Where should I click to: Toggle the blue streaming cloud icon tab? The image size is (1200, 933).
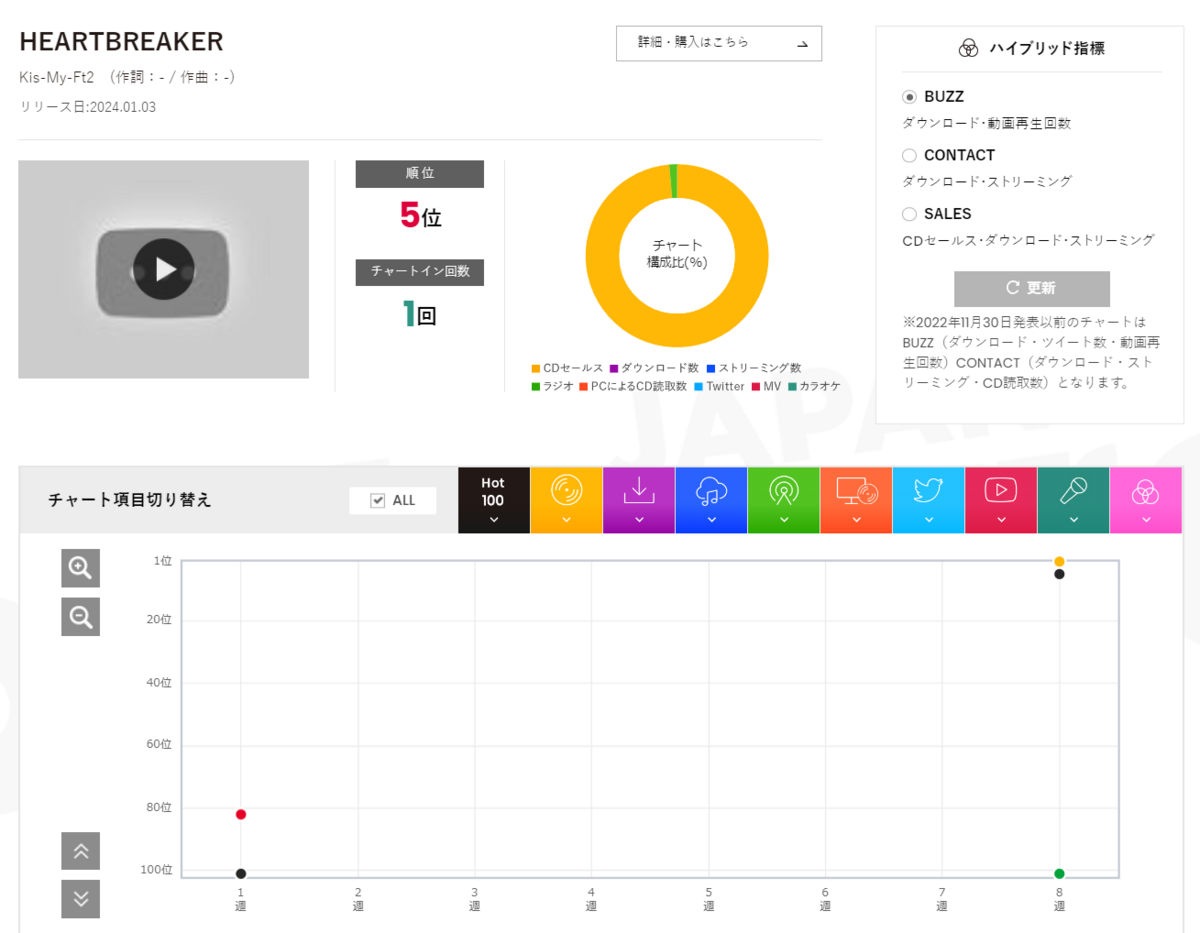click(x=711, y=499)
